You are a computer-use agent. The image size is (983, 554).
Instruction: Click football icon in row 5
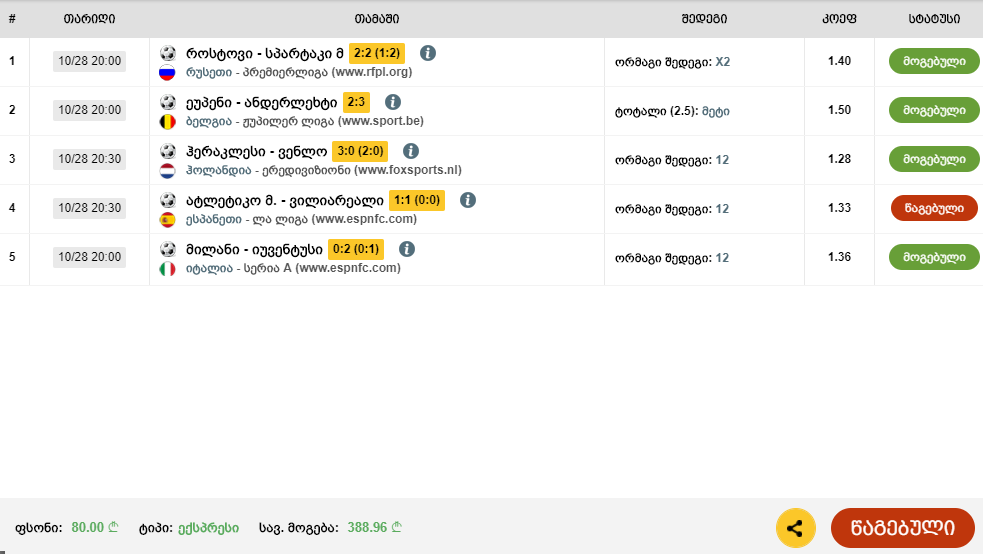point(167,249)
